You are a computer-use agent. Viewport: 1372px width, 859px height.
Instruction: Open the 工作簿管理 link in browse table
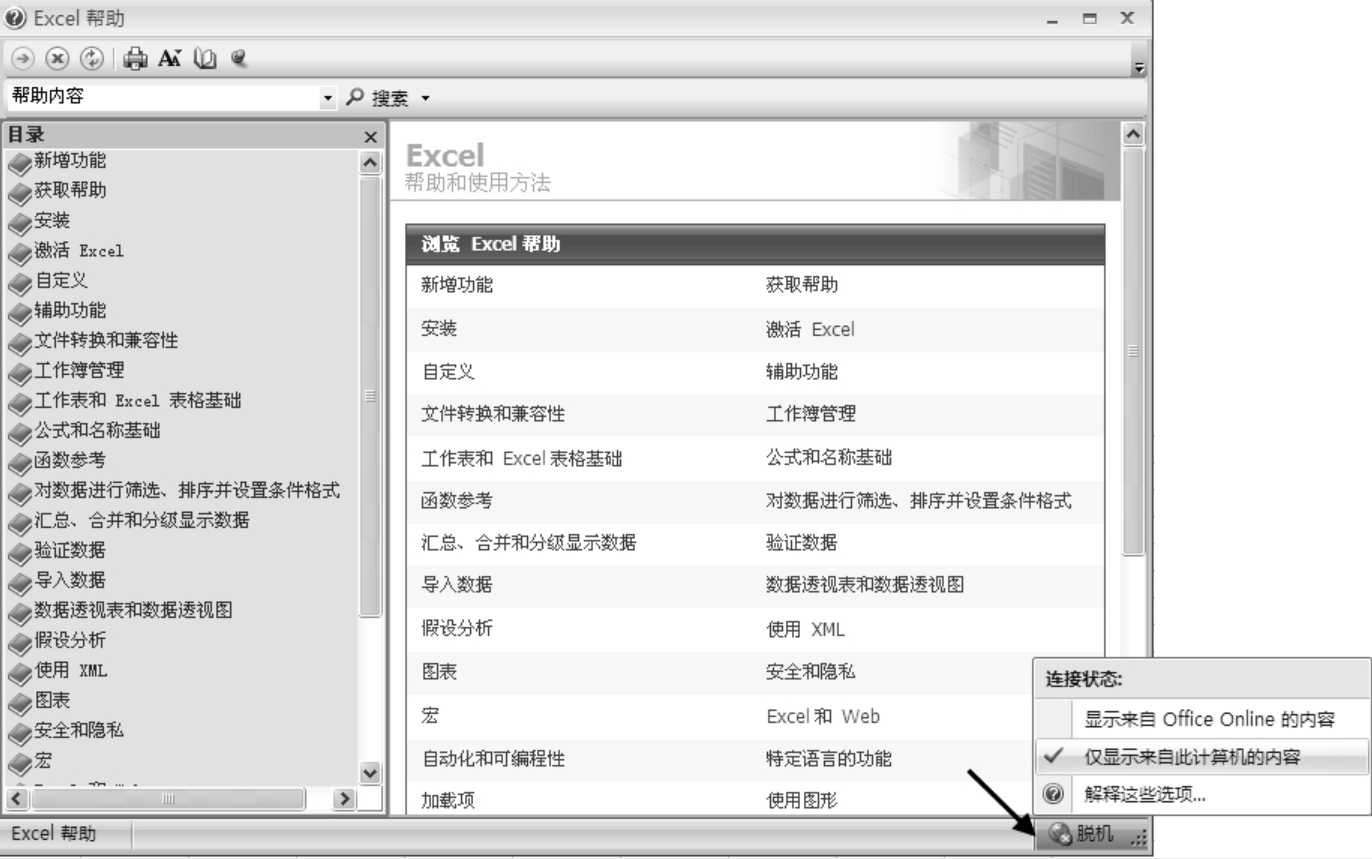(811, 413)
